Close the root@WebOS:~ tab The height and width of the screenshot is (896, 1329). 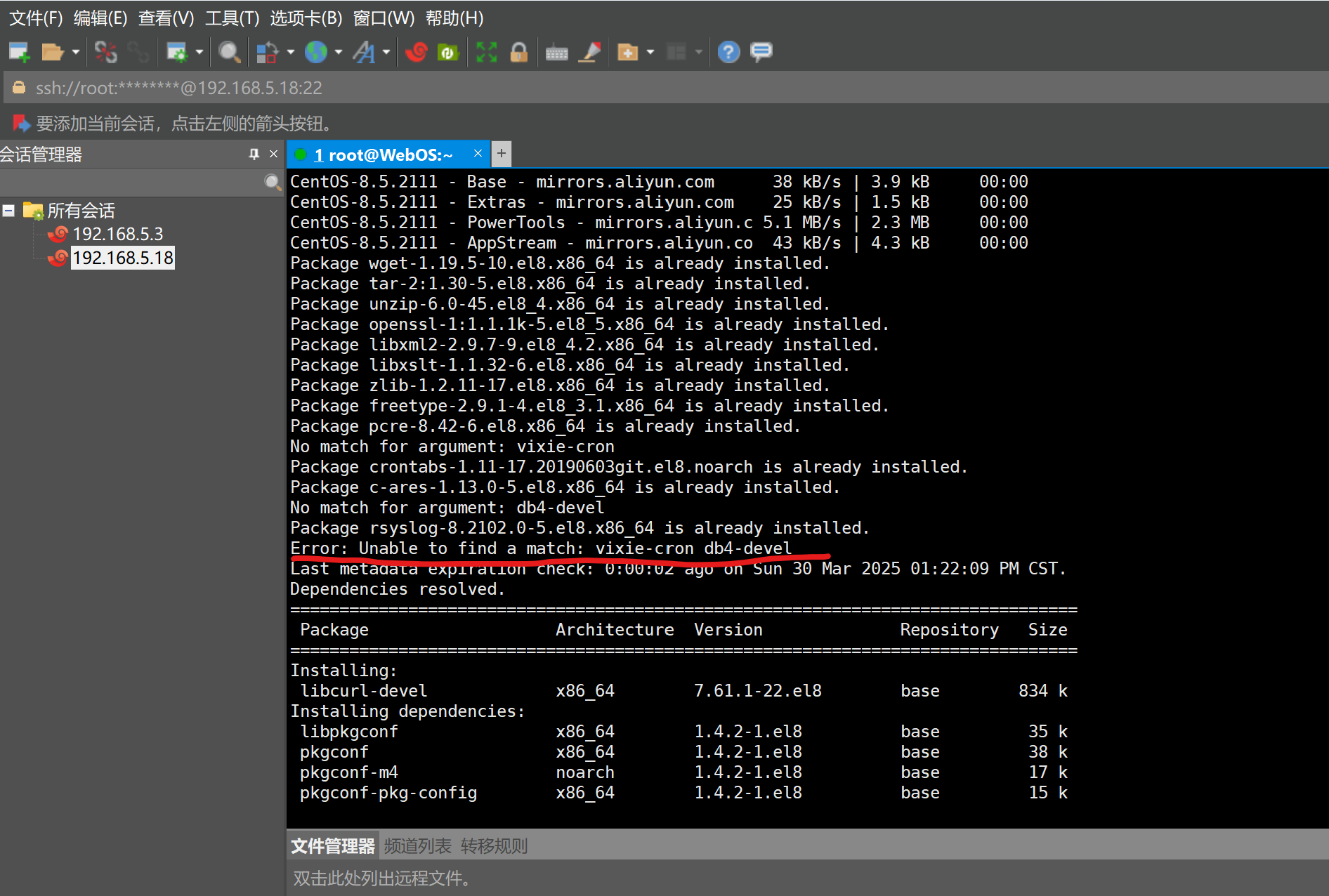click(478, 153)
